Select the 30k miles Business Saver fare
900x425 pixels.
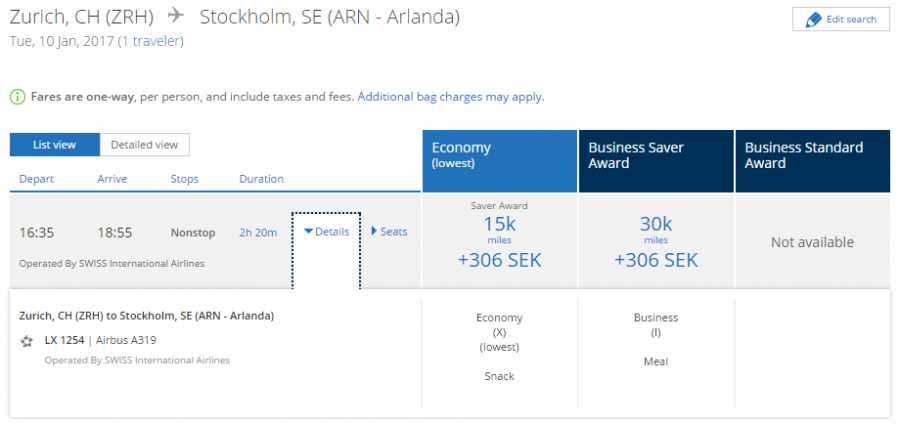tap(656, 242)
